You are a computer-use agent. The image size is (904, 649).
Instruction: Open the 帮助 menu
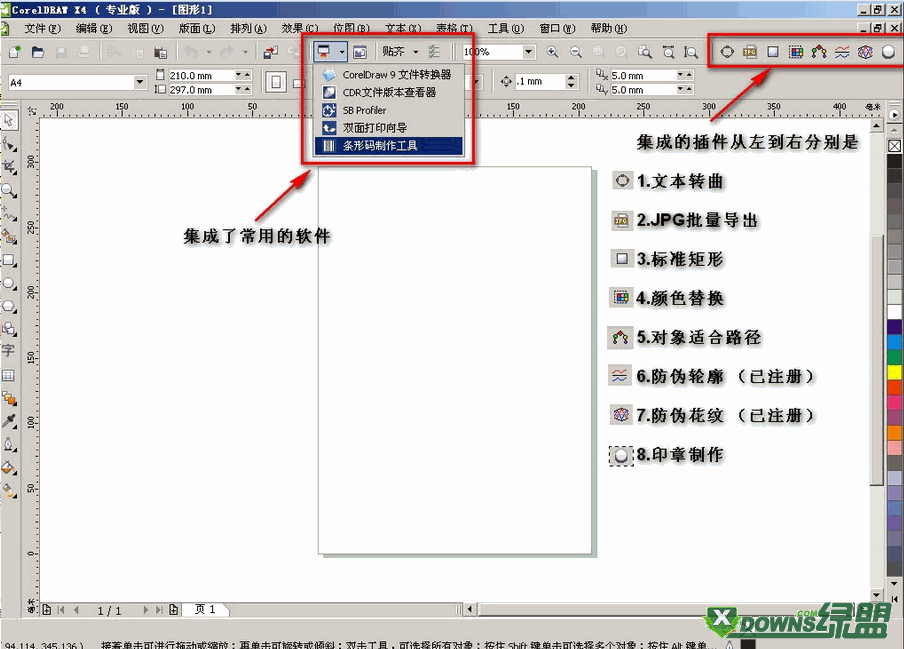[609, 28]
